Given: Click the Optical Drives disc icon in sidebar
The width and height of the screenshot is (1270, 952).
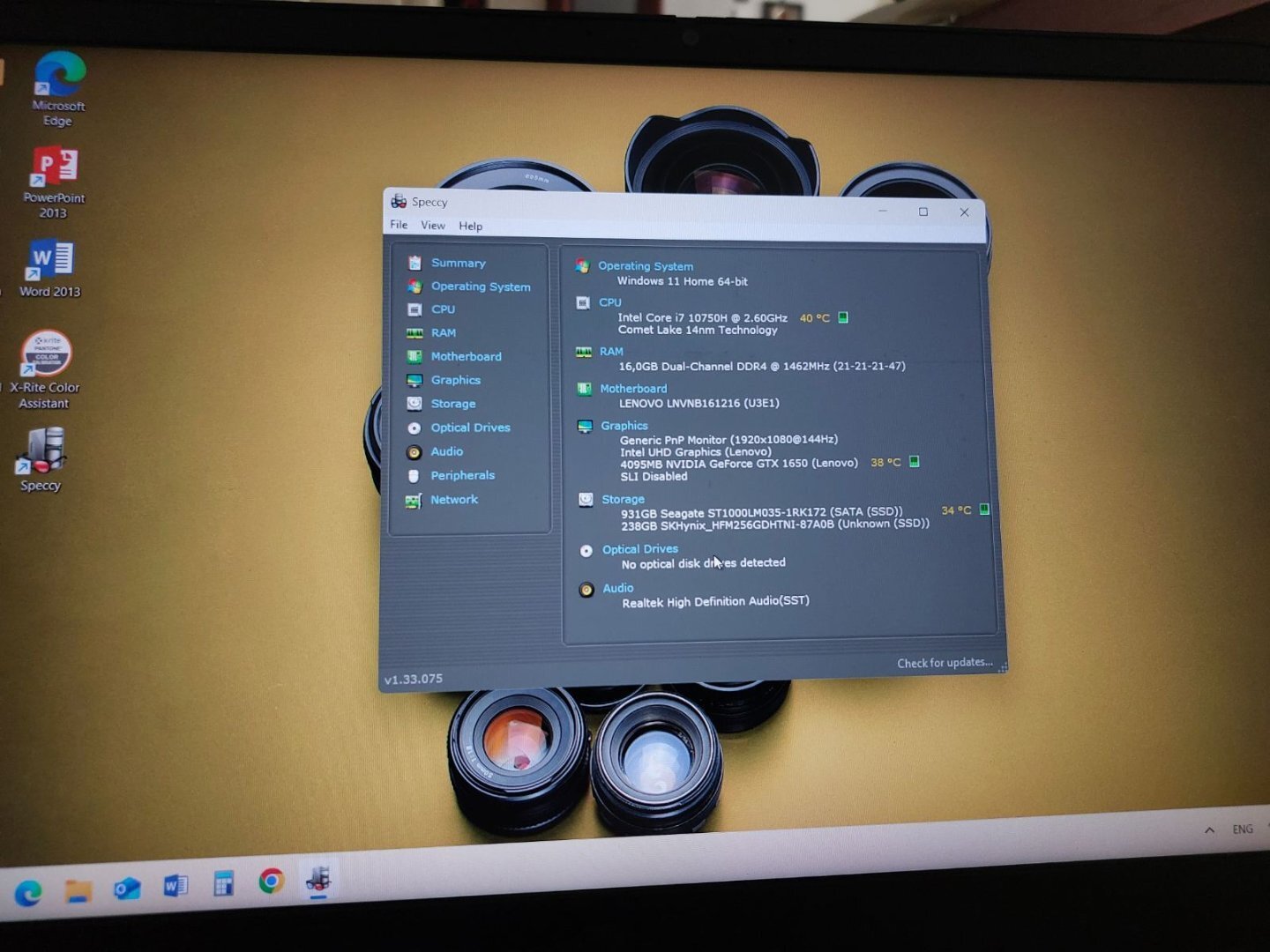Looking at the screenshot, I should (414, 428).
